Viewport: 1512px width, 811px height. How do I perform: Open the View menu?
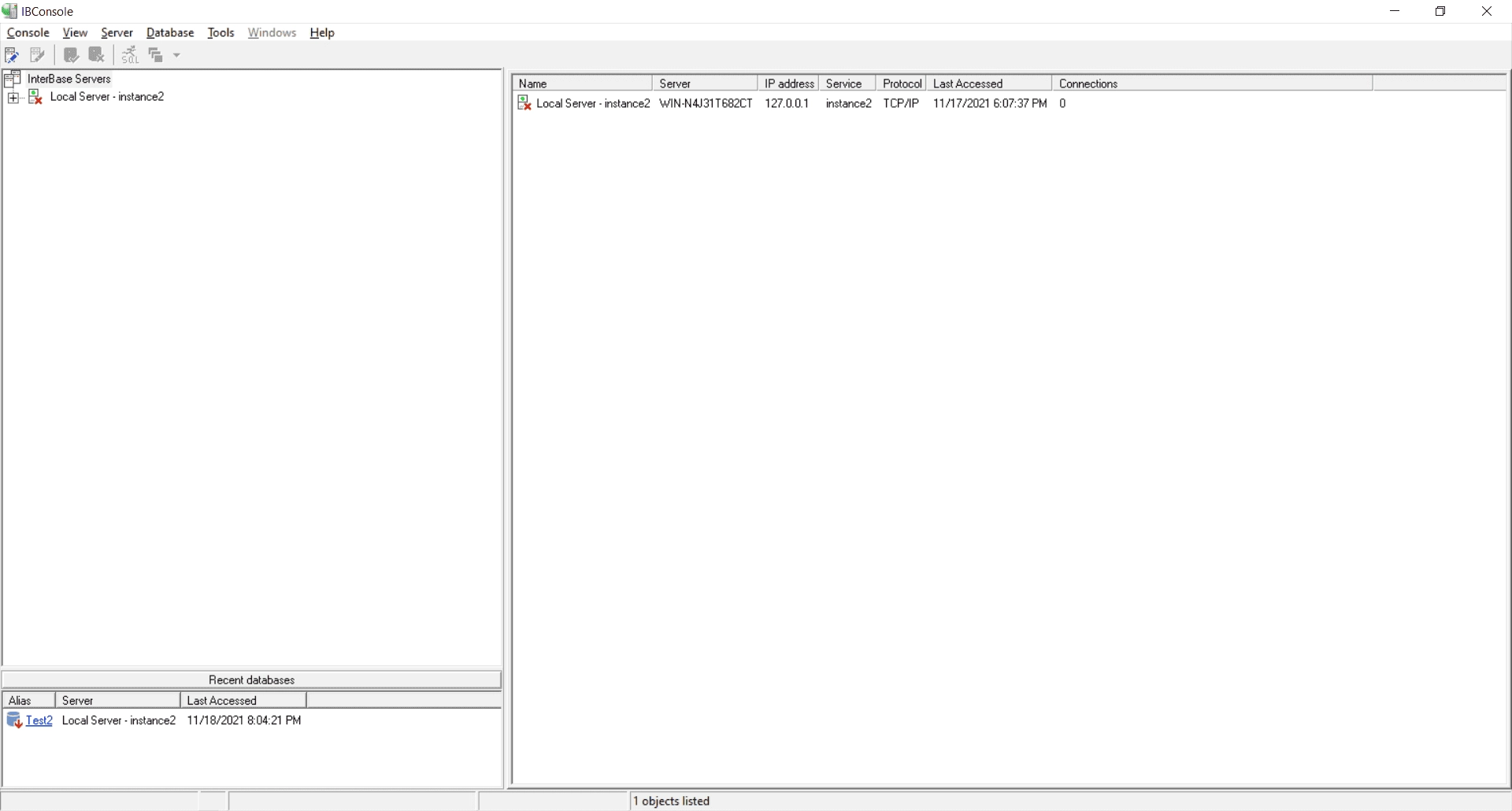(x=75, y=32)
